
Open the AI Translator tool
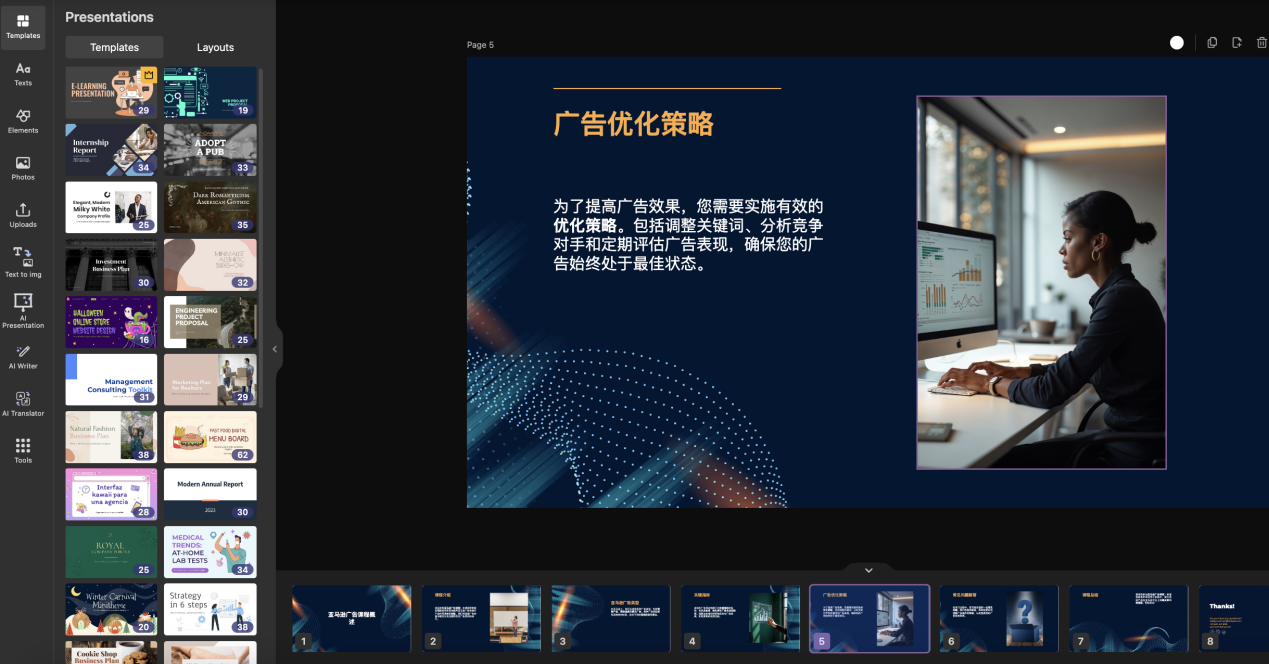click(23, 405)
